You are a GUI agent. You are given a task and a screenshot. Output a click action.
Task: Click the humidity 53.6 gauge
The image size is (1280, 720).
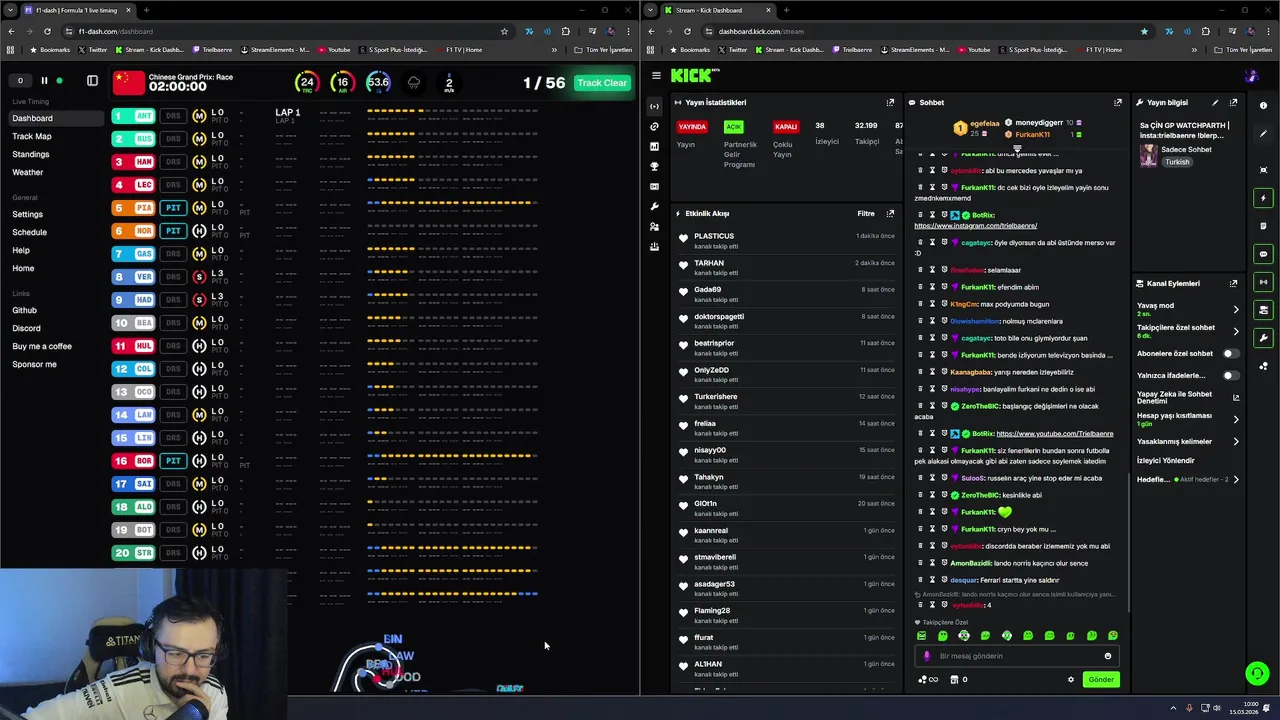point(378,83)
